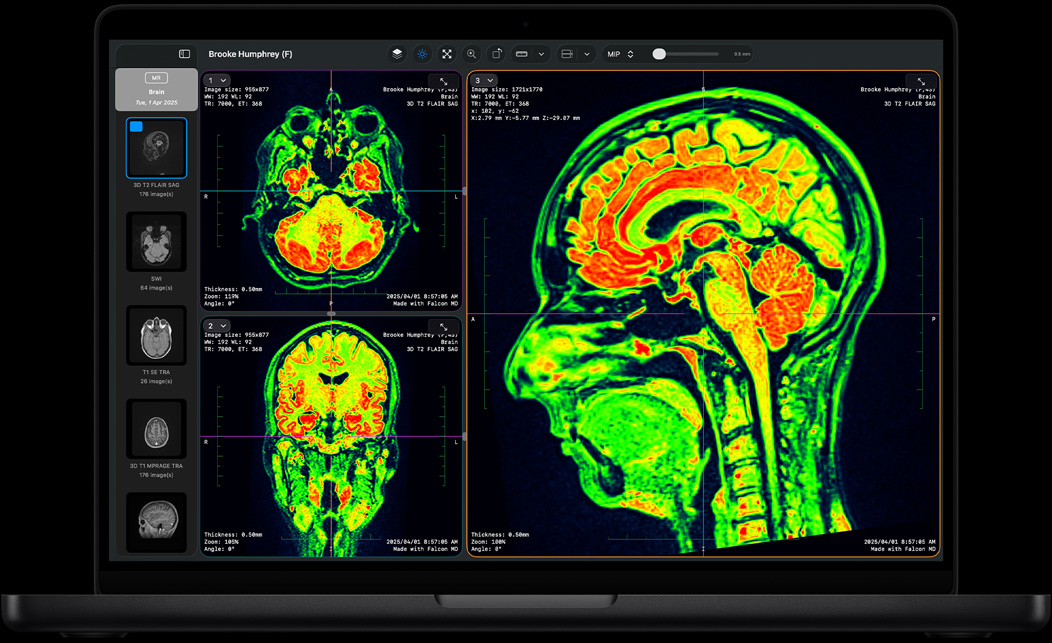Image resolution: width=1052 pixels, height=643 pixels.
Task: Select the layers overlay tool in the toolbar
Action: tap(397, 54)
